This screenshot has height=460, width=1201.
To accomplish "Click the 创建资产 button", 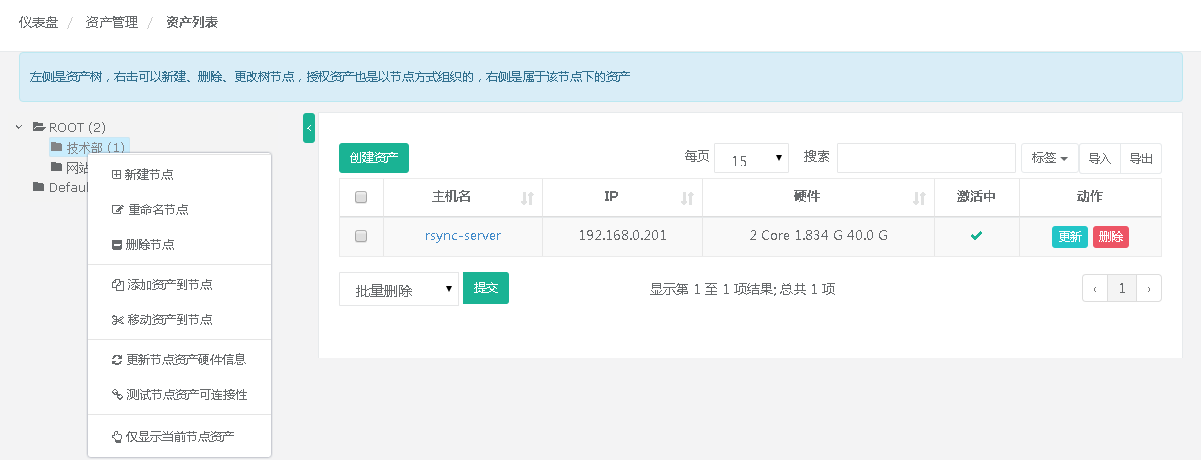I will (374, 158).
